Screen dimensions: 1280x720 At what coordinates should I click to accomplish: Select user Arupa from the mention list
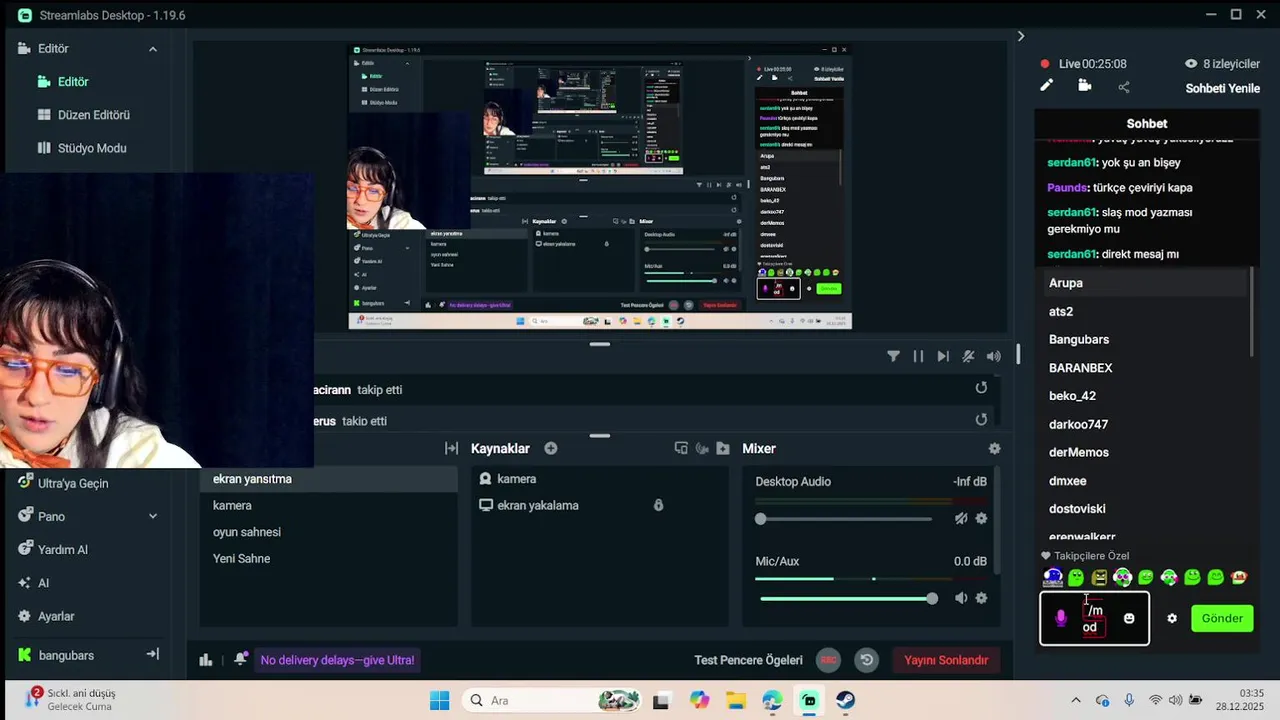tap(1066, 283)
